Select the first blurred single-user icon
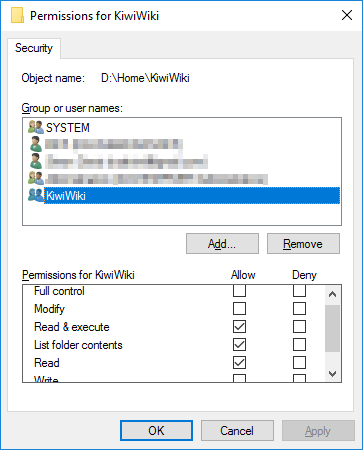363x450 pixels. [36, 144]
